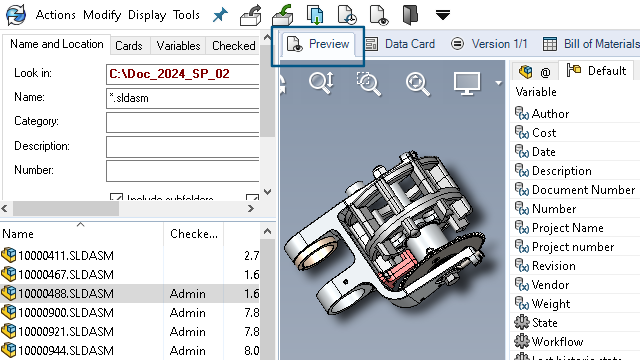The width and height of the screenshot is (640, 360).
Task: Activate the zoom to area tool
Action: tap(369, 84)
